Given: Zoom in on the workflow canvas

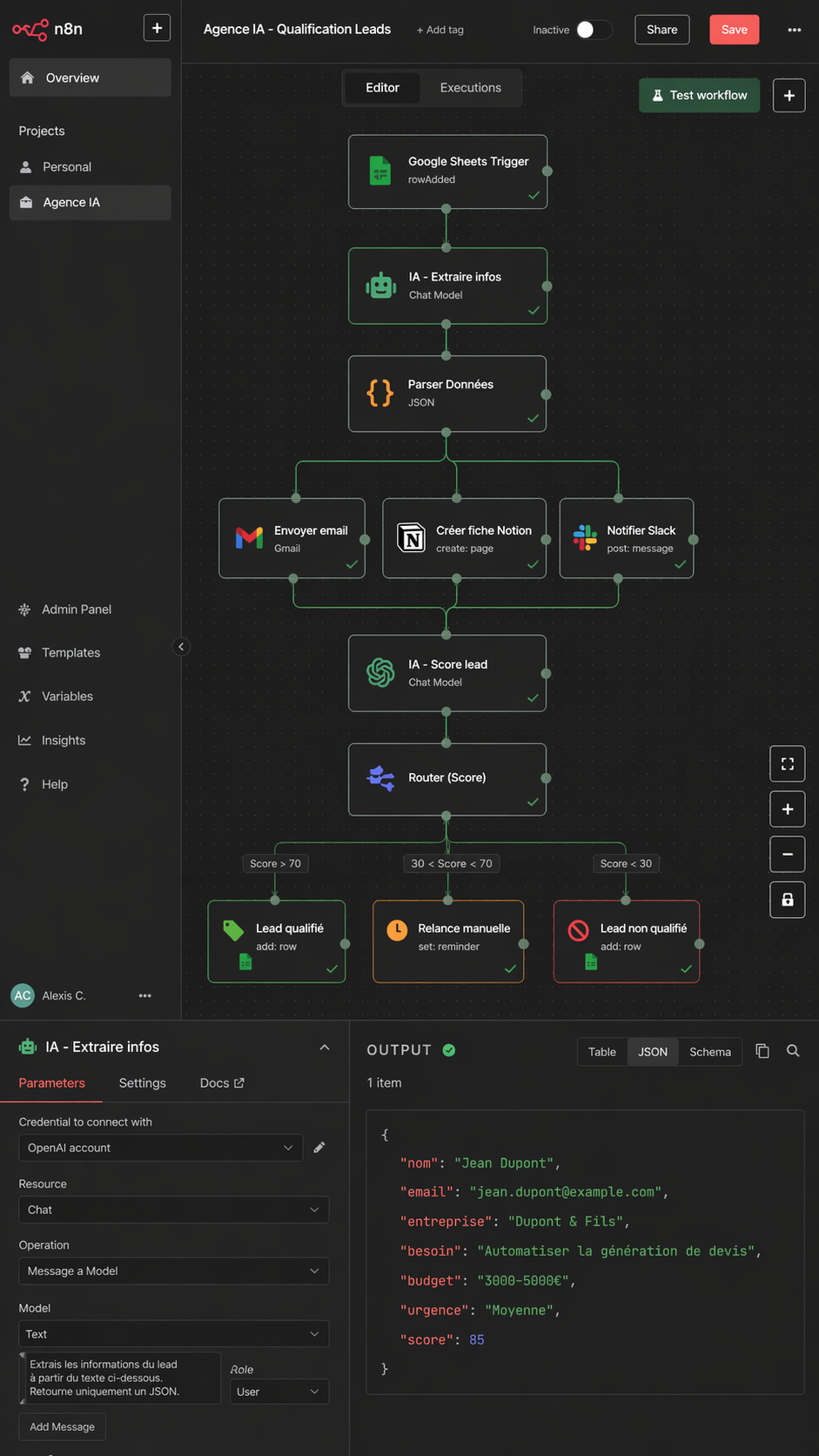Looking at the screenshot, I should [x=787, y=809].
